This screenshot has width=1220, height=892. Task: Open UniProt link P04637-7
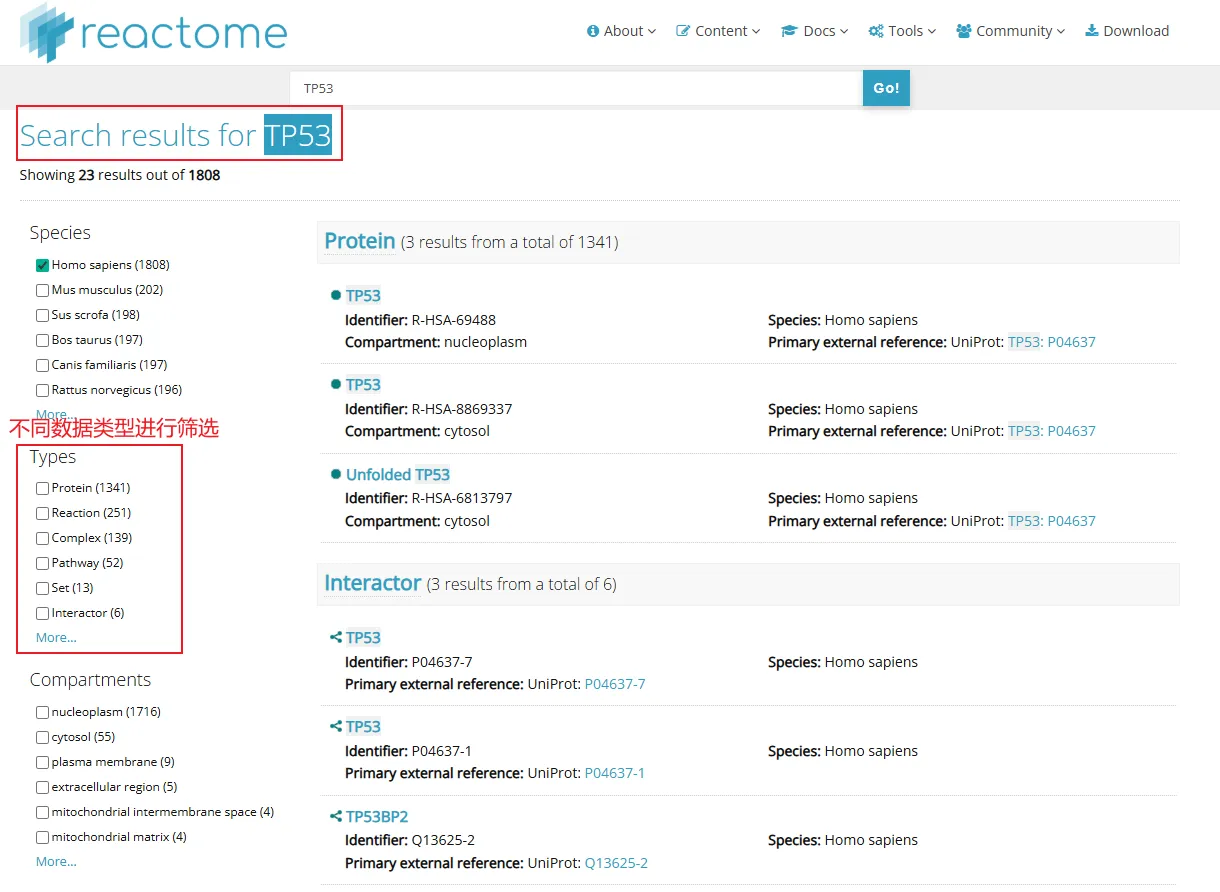point(615,684)
